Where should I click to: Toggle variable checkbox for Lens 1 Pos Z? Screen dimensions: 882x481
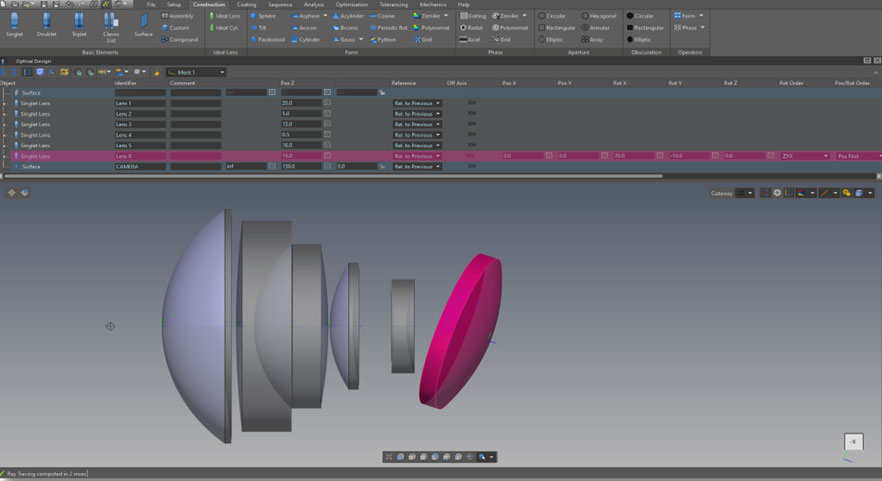[x=327, y=103]
